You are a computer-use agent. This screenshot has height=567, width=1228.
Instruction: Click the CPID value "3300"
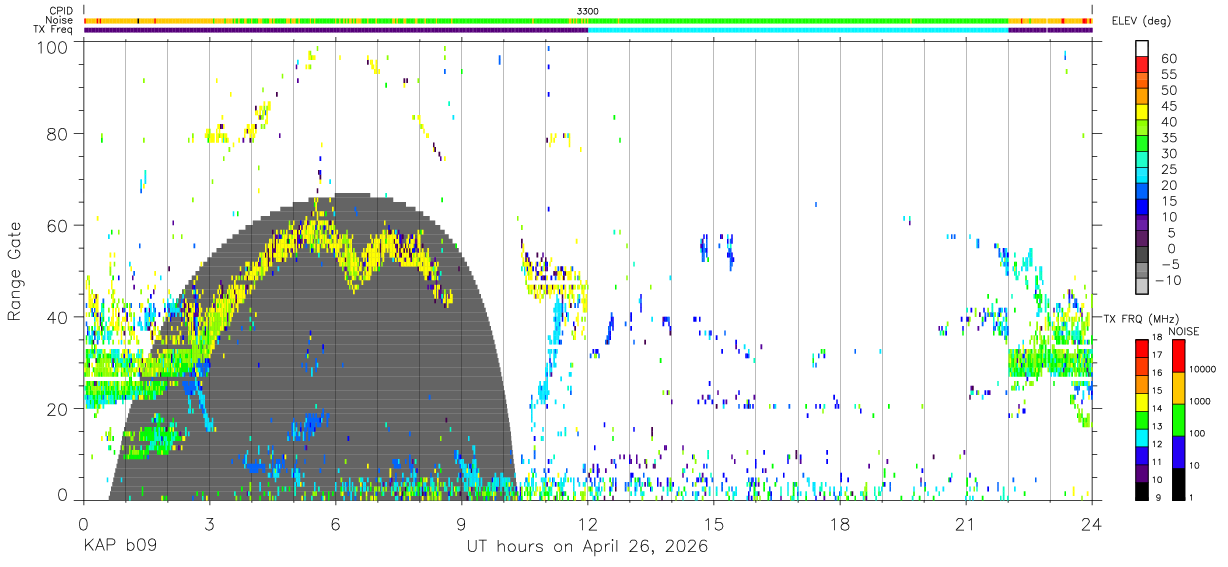coord(588,11)
